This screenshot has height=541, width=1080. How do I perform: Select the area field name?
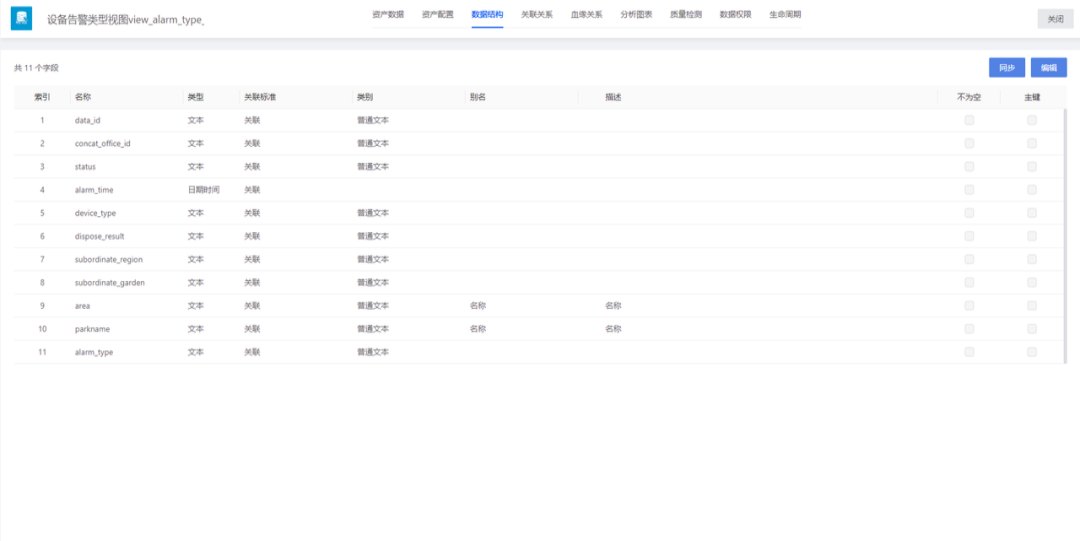[x=83, y=305]
